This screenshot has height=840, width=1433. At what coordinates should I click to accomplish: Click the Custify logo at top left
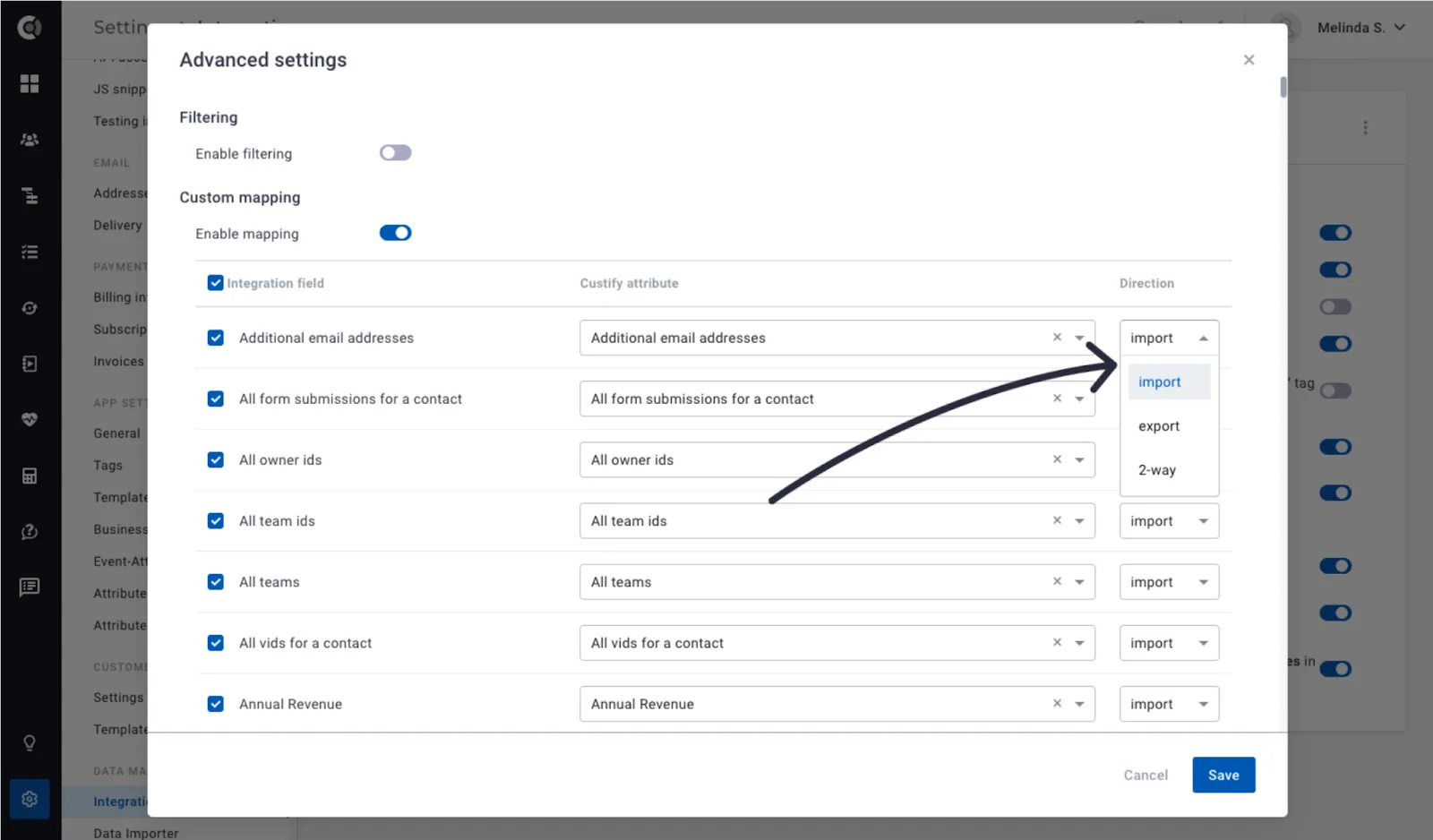click(30, 28)
